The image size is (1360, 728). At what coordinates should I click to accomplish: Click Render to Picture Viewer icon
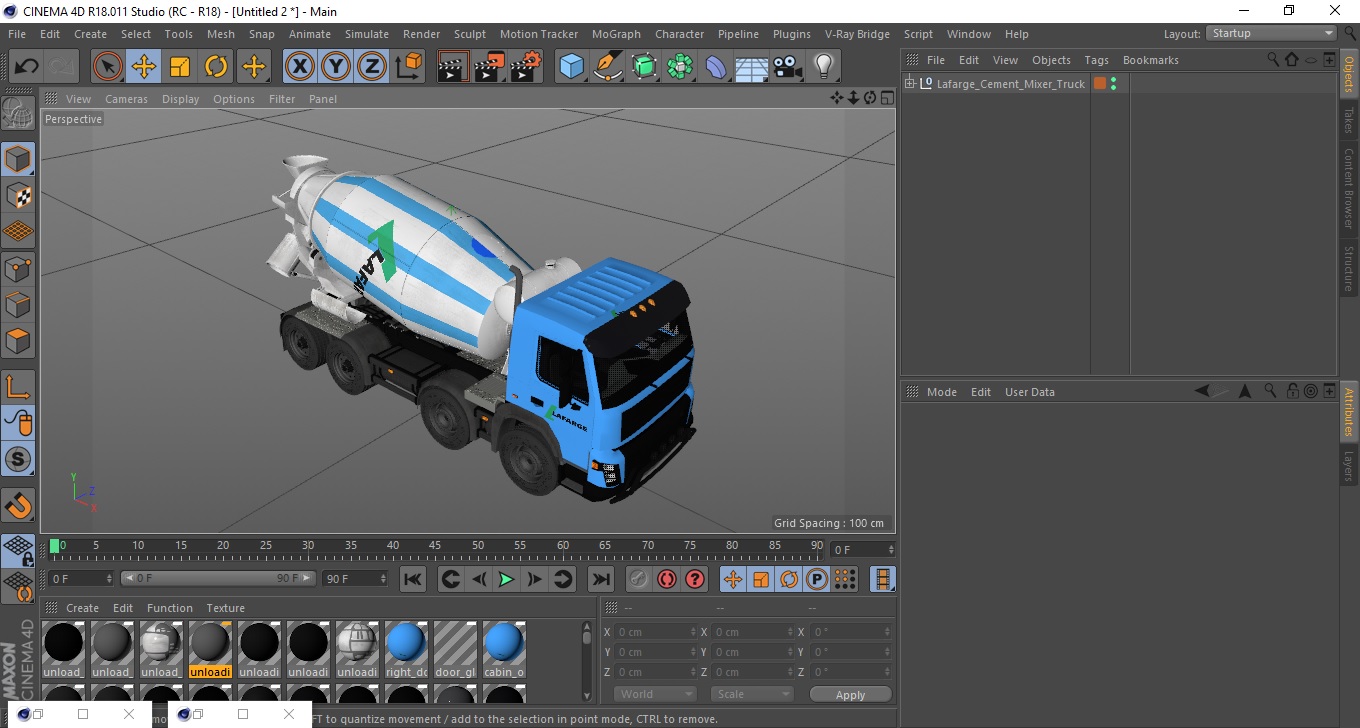pos(489,67)
